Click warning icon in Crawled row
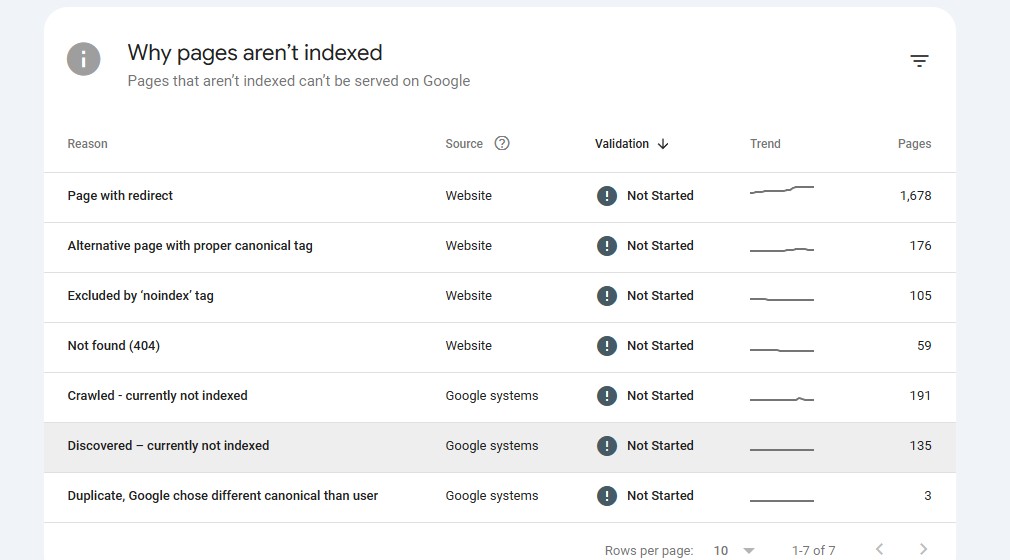 (x=607, y=396)
